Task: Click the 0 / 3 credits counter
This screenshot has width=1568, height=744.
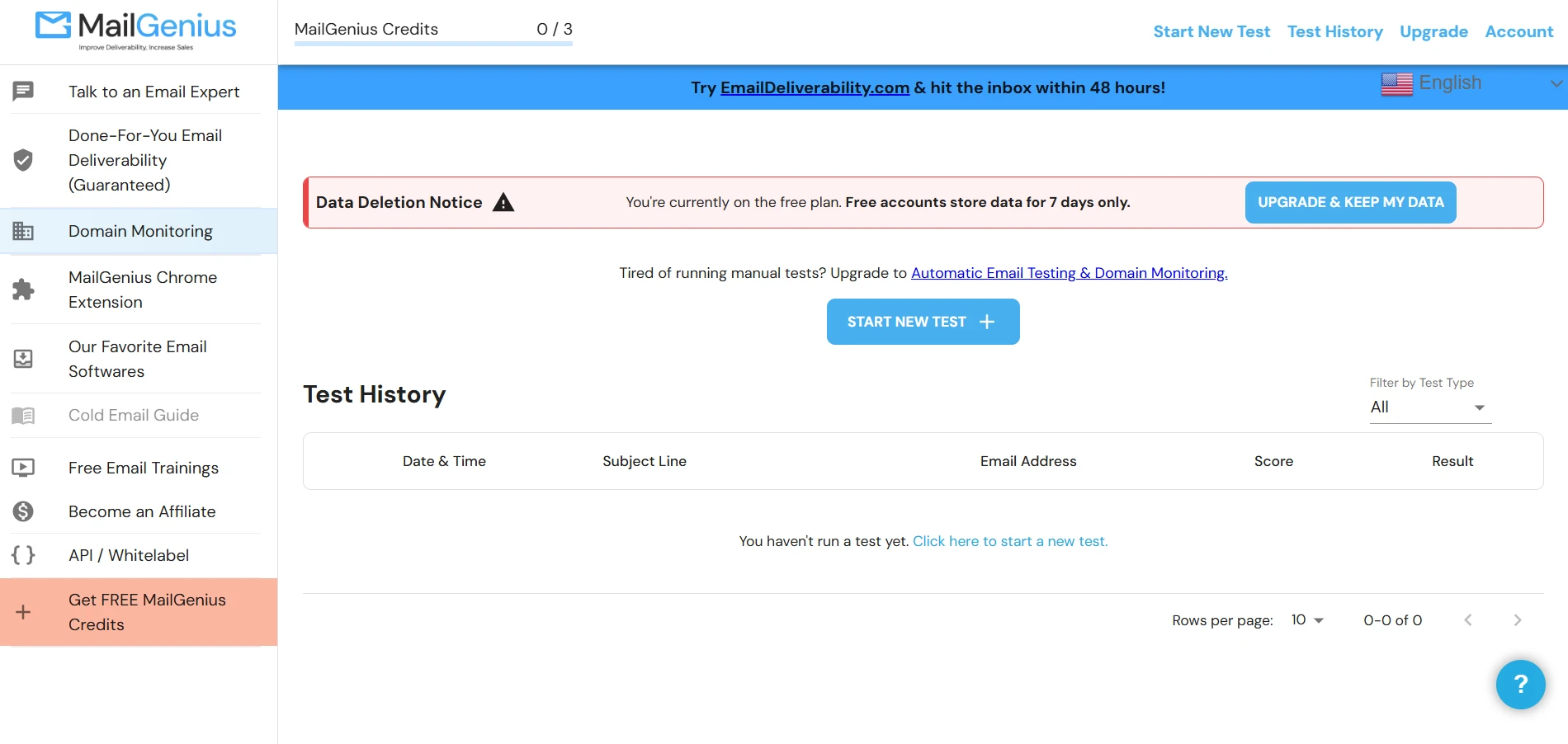Action: pyautogui.click(x=555, y=29)
